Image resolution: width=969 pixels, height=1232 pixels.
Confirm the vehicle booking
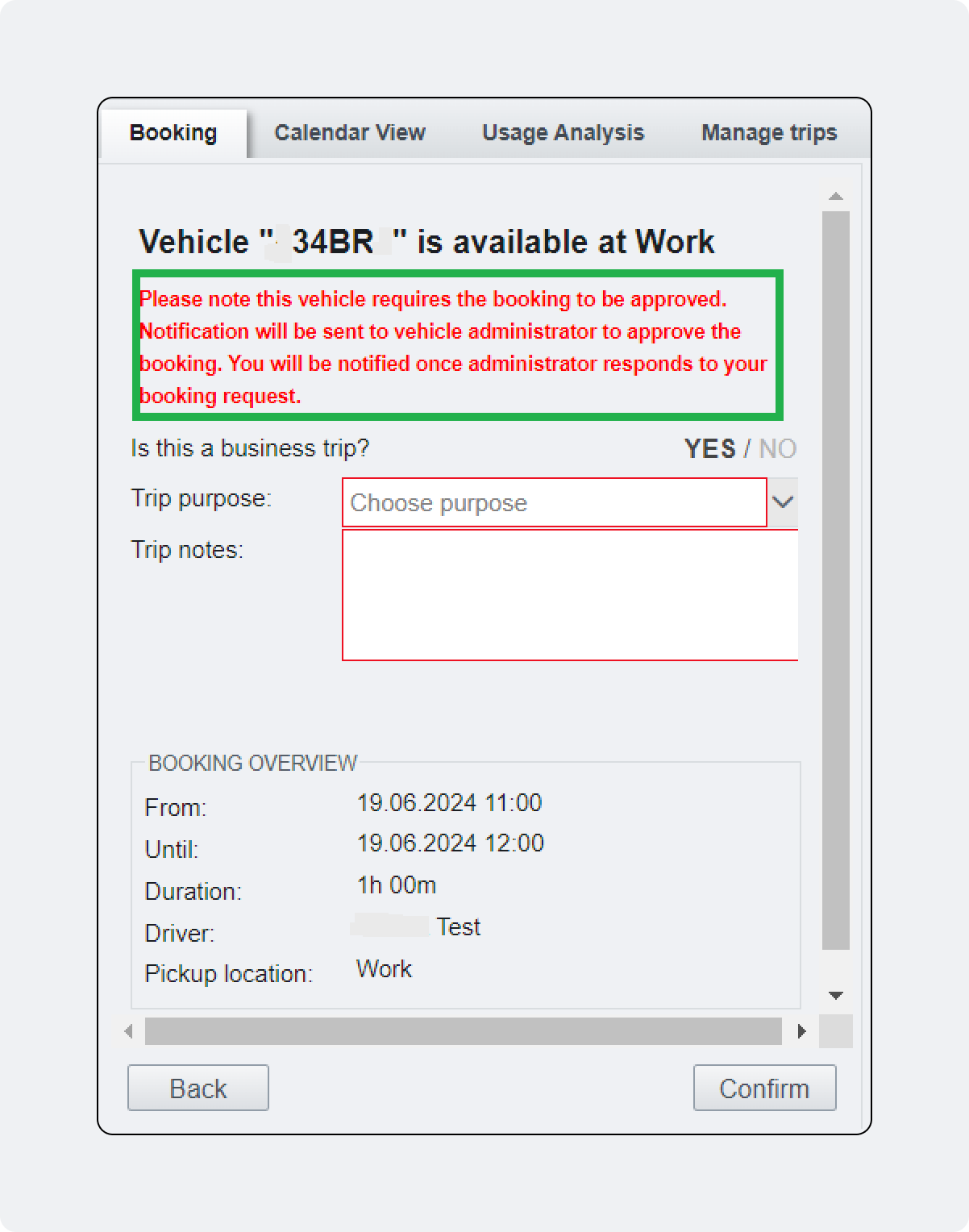click(764, 1088)
